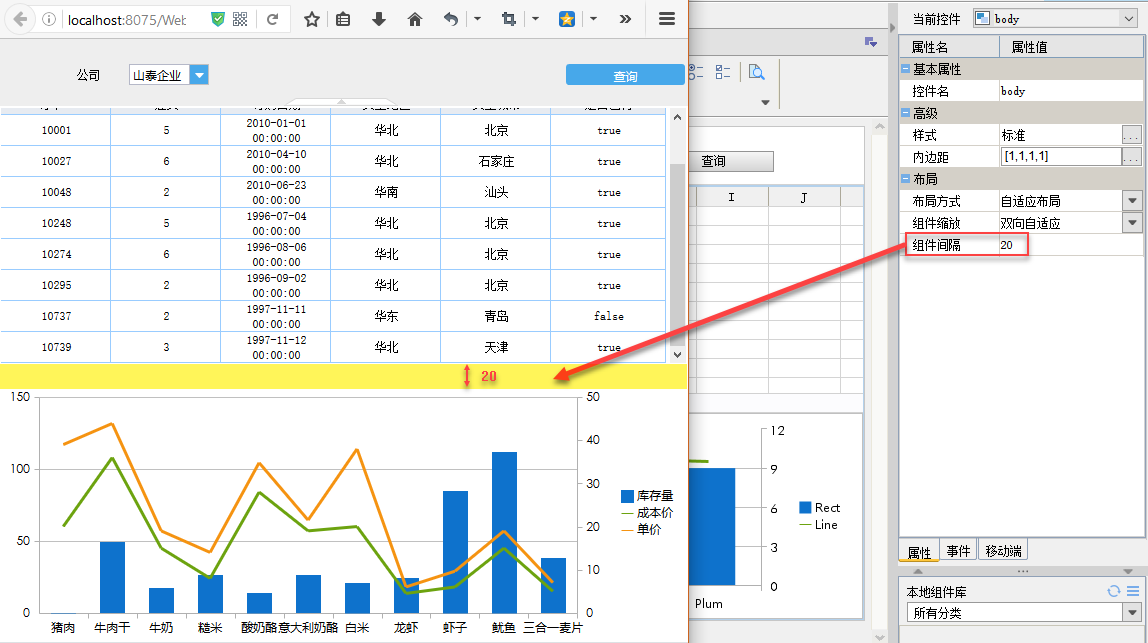Click the blue star extension icon
This screenshot has height=643, width=1148.
[x=567, y=20]
